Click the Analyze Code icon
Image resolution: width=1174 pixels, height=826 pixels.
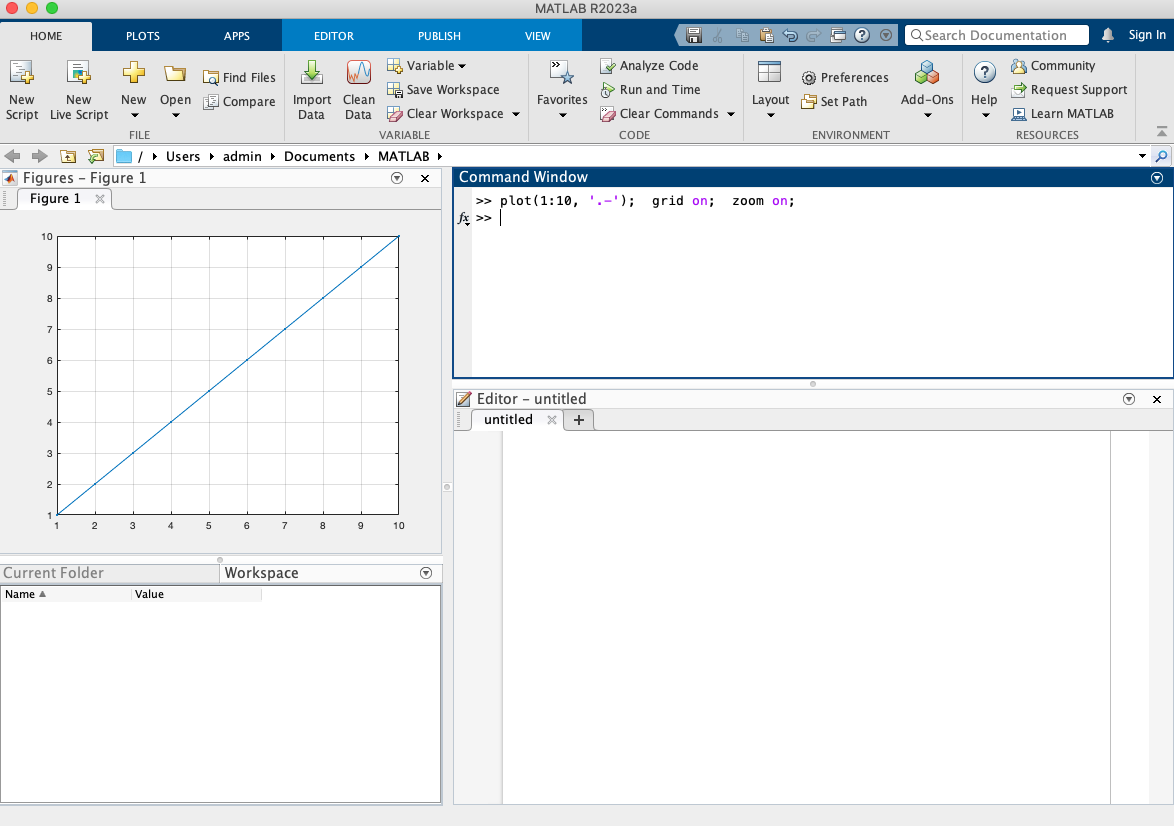tap(608, 66)
